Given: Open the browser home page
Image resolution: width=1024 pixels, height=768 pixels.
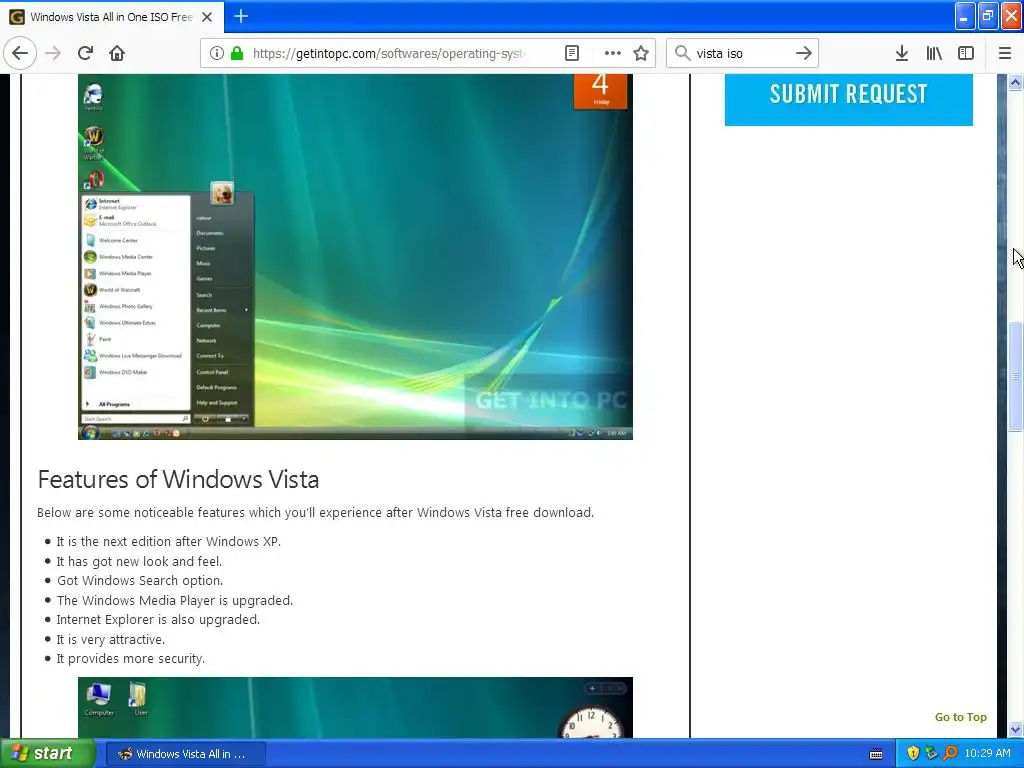Looking at the screenshot, I should click(x=117, y=53).
